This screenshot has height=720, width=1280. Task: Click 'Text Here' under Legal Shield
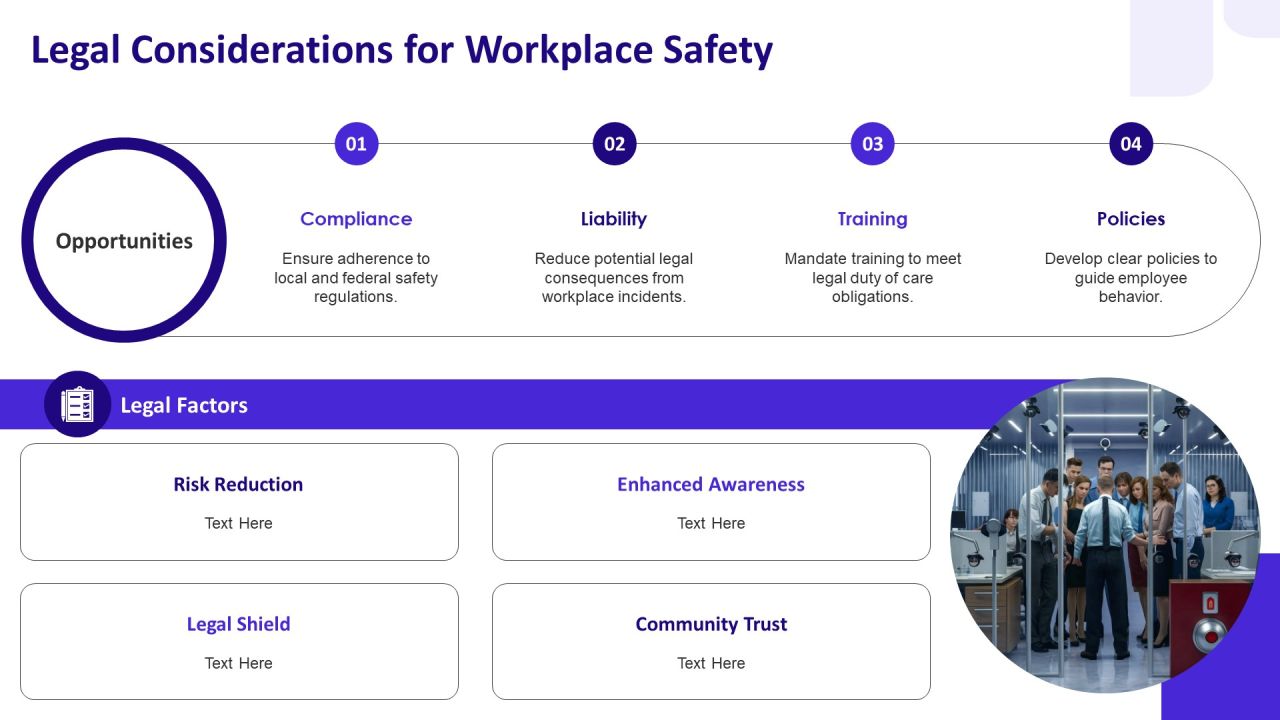coord(238,663)
